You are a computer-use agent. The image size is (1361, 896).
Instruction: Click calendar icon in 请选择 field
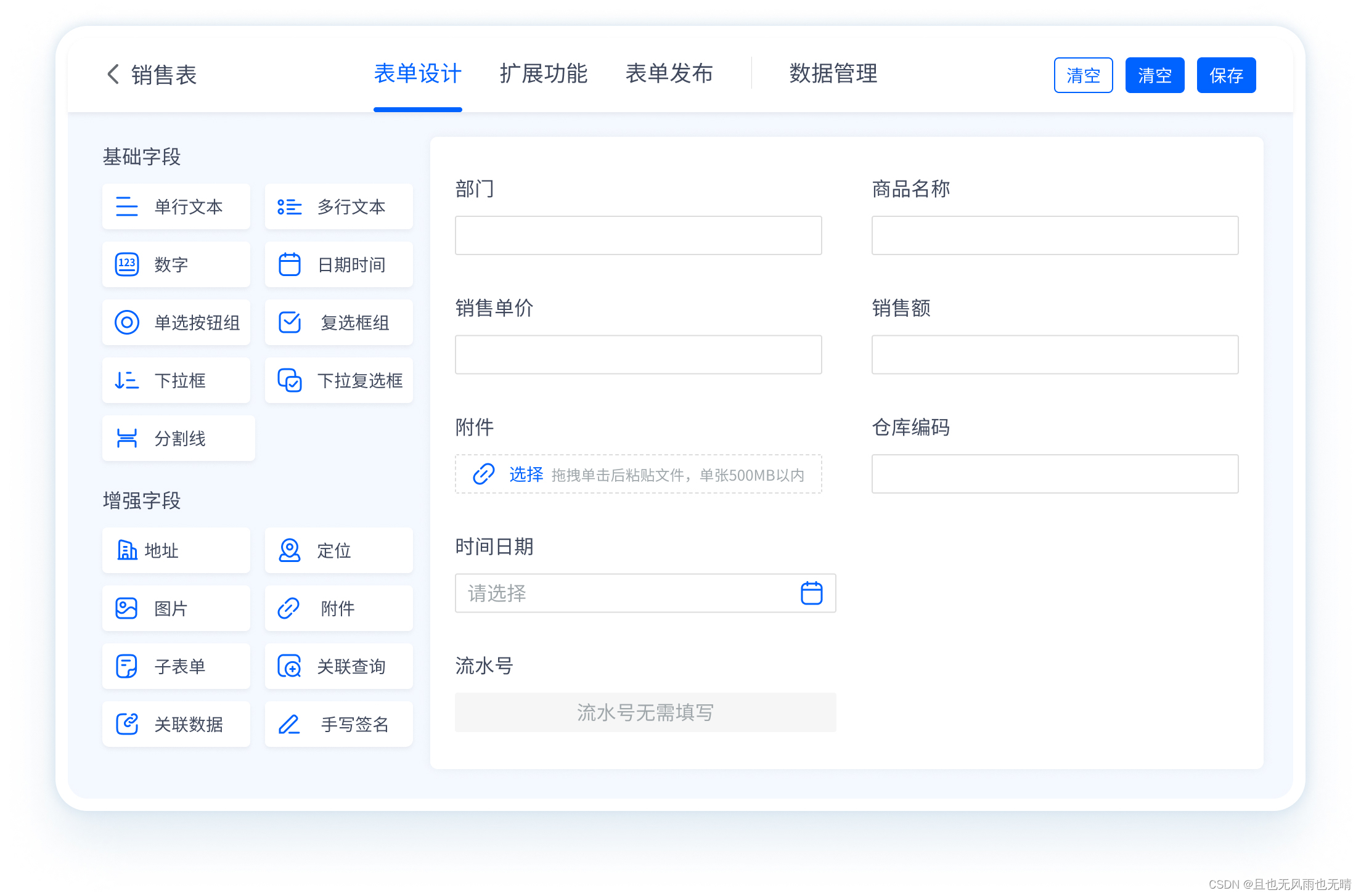click(x=811, y=593)
